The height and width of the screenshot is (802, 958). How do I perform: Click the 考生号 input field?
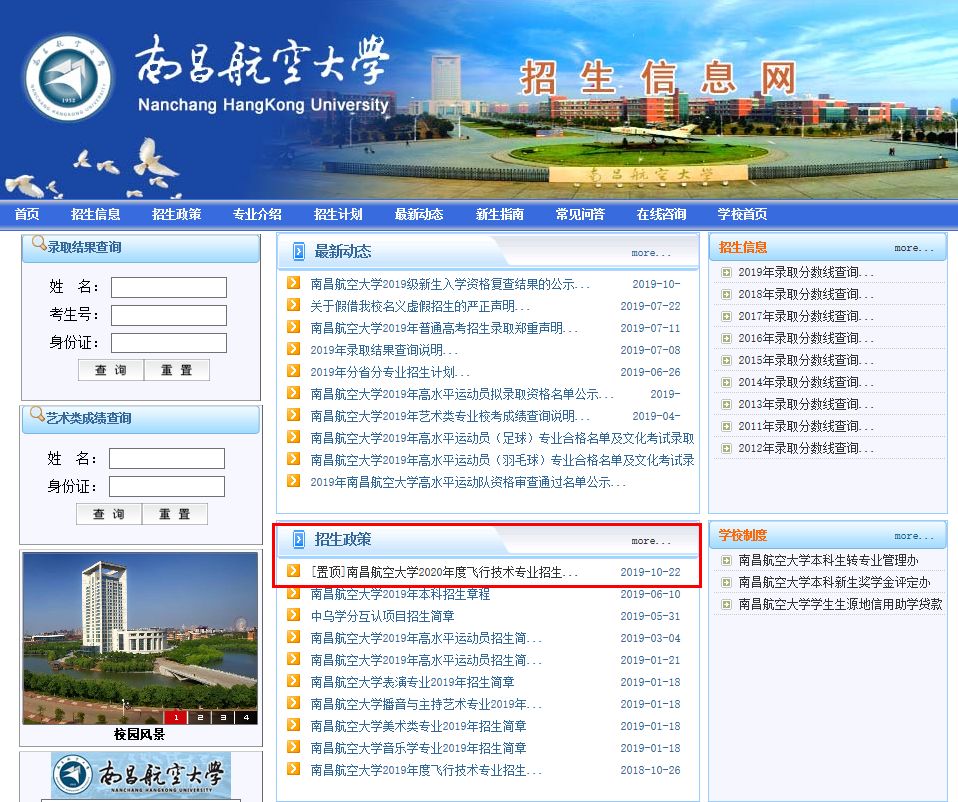(x=169, y=315)
